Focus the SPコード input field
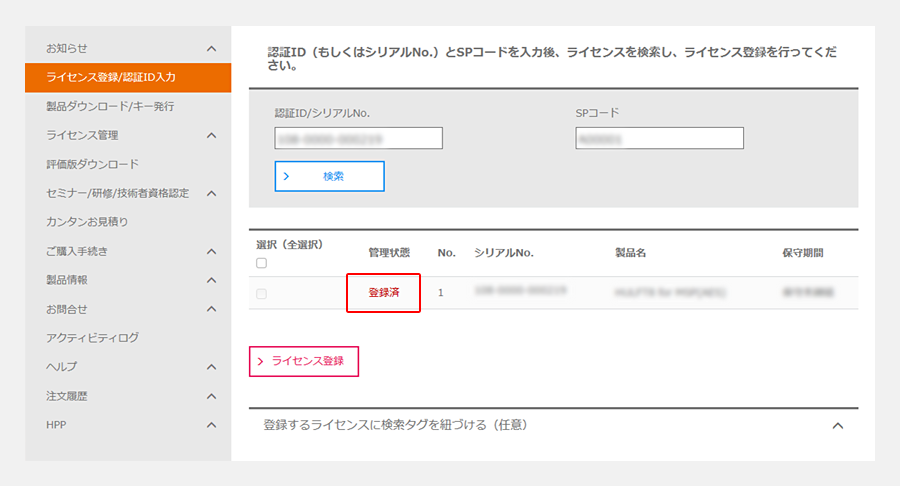Screen dimensions: 900x486 (659, 138)
